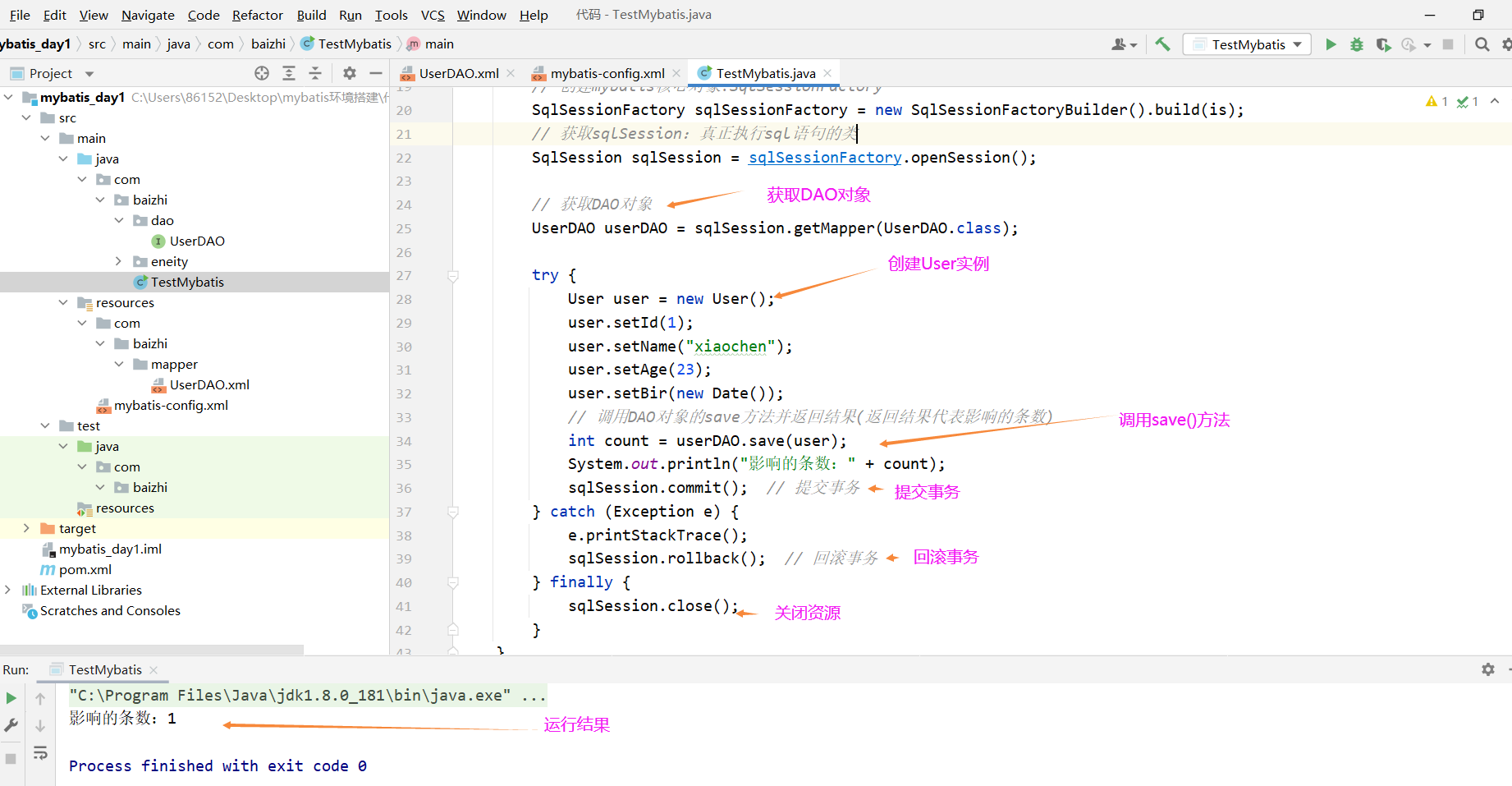The height and width of the screenshot is (786, 1512).
Task: Click line number 34 in gutter
Action: pyautogui.click(x=404, y=441)
